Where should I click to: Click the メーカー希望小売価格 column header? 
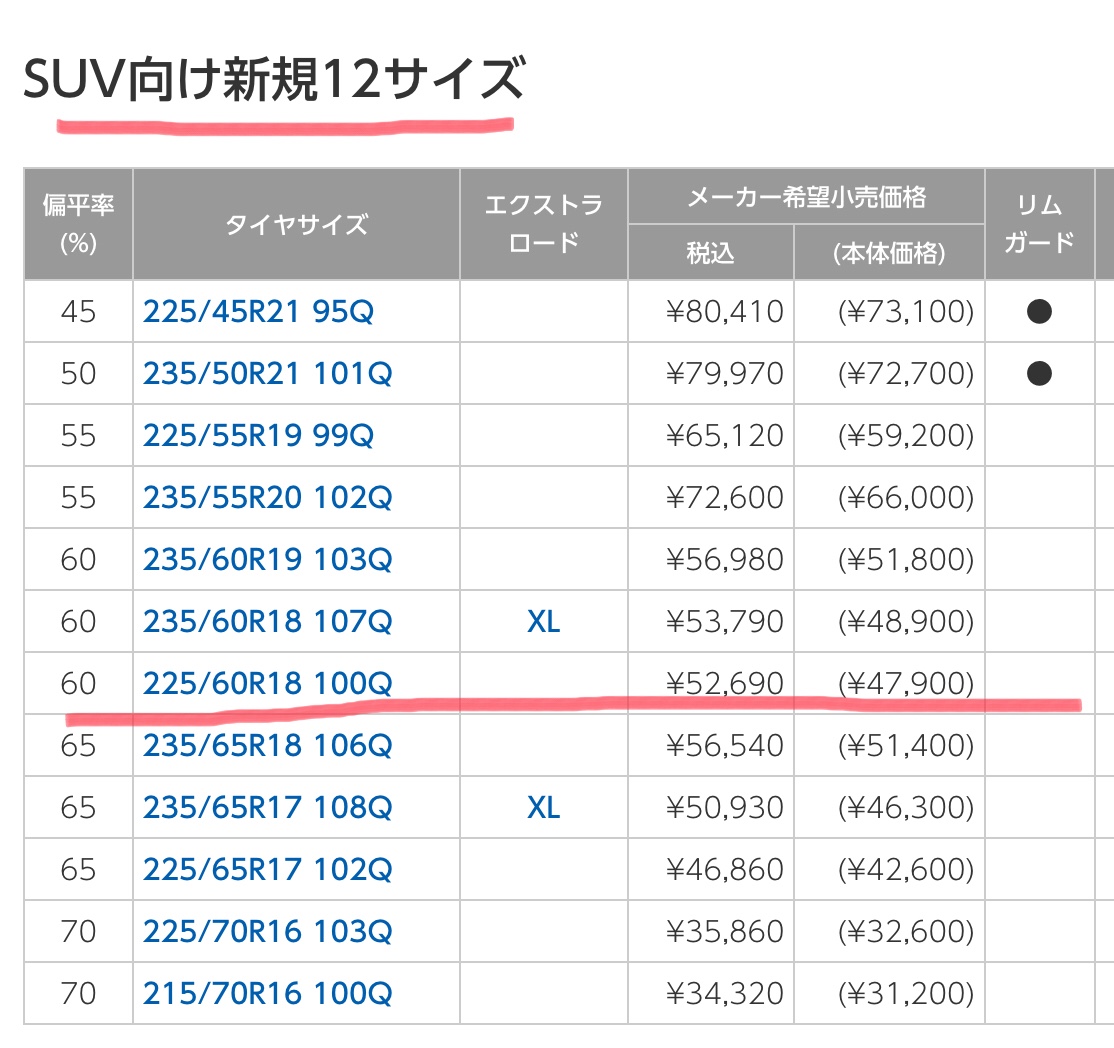point(806,197)
